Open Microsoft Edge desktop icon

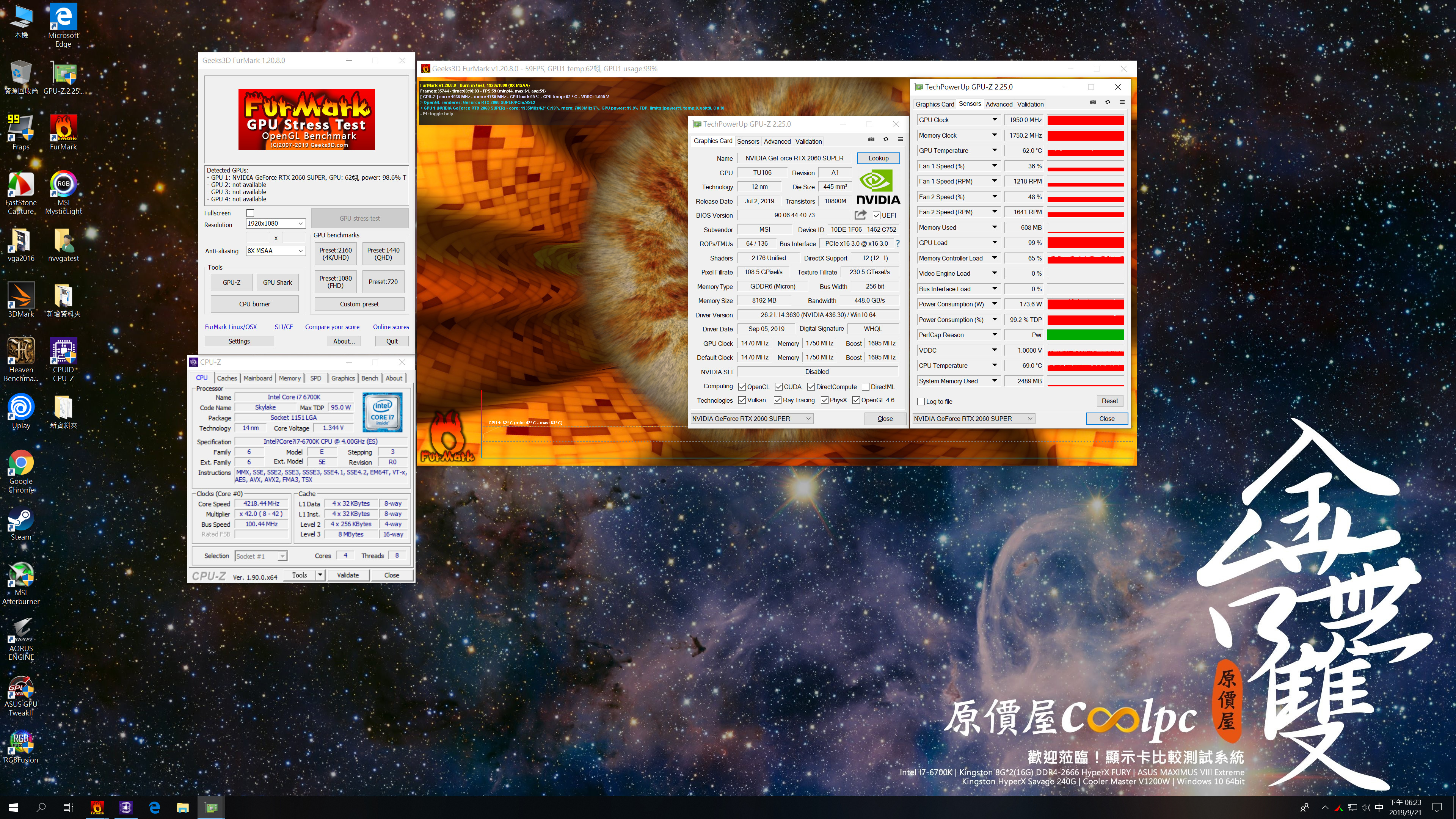coord(63,25)
